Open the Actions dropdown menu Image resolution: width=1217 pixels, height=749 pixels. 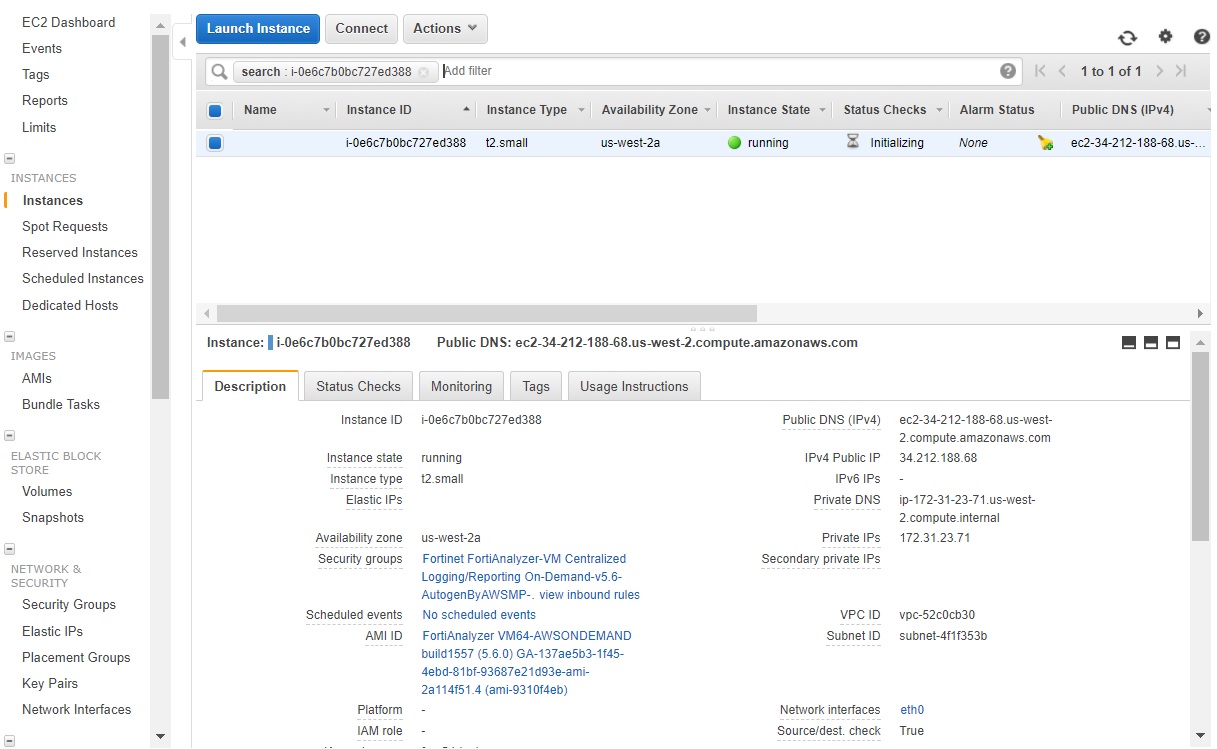click(444, 28)
